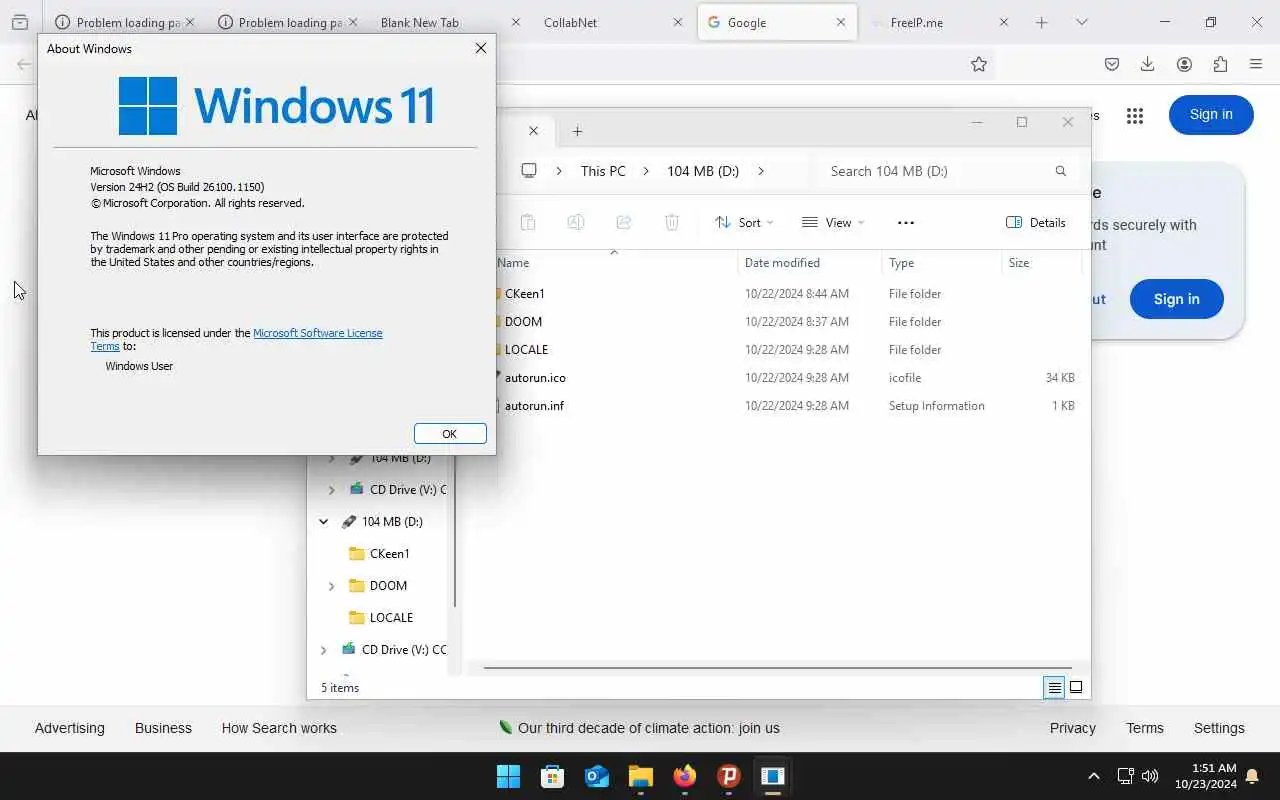Expand CD Drive (V:) node below LOCALE
1280x800 pixels.
click(323, 649)
